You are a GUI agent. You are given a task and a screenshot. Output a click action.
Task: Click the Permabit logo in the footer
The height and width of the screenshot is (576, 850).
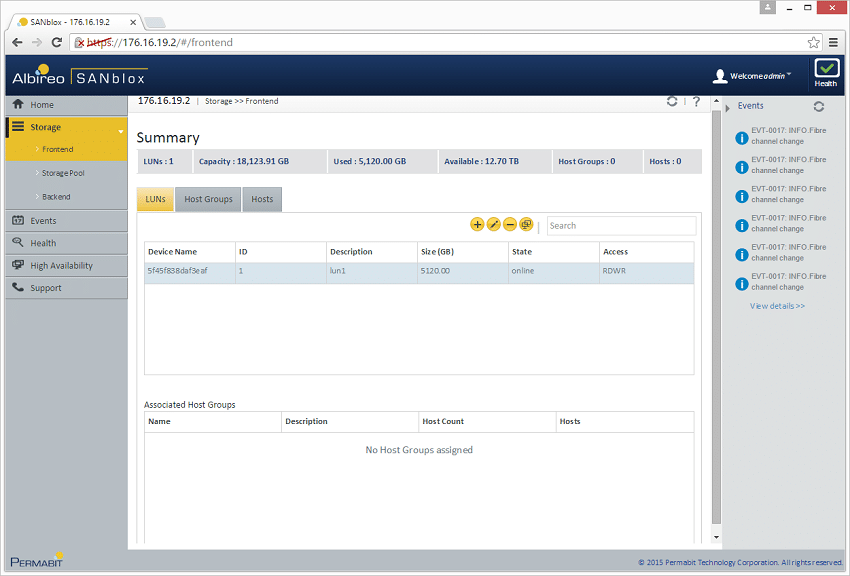pyautogui.click(x=37, y=560)
